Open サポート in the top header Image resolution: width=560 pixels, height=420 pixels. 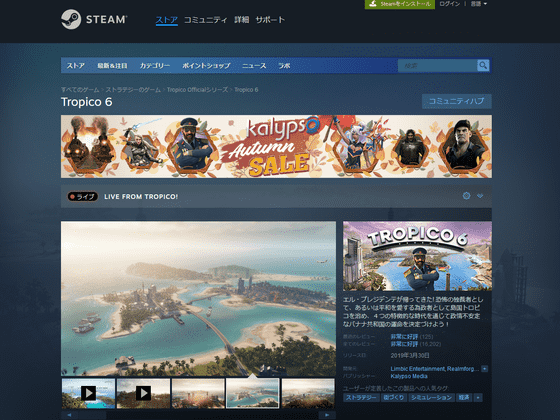click(270, 20)
